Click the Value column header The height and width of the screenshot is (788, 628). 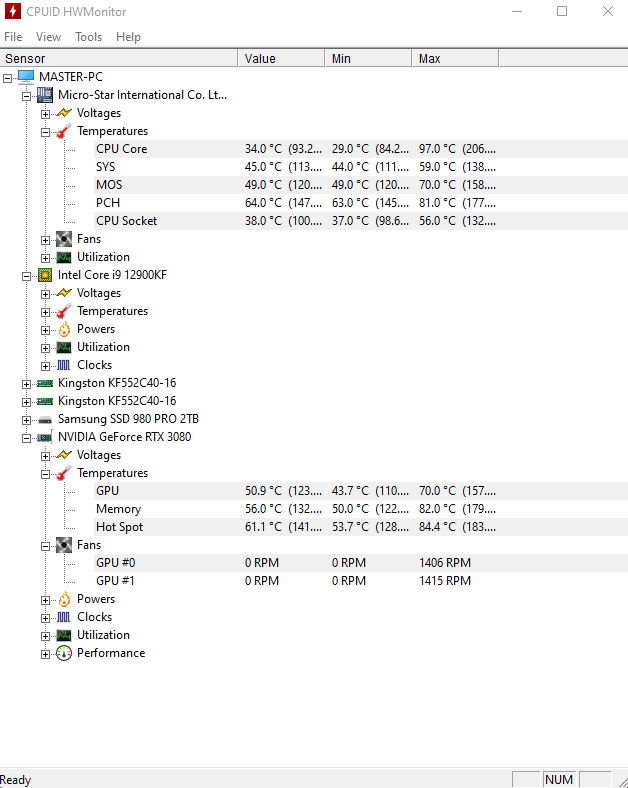coord(281,58)
